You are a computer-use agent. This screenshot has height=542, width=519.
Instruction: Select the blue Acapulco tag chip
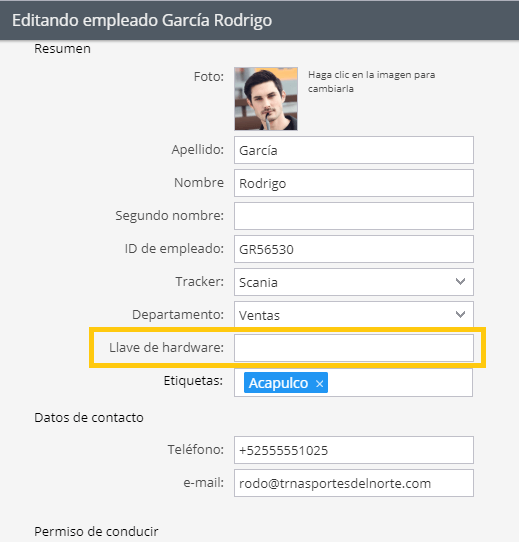point(278,383)
